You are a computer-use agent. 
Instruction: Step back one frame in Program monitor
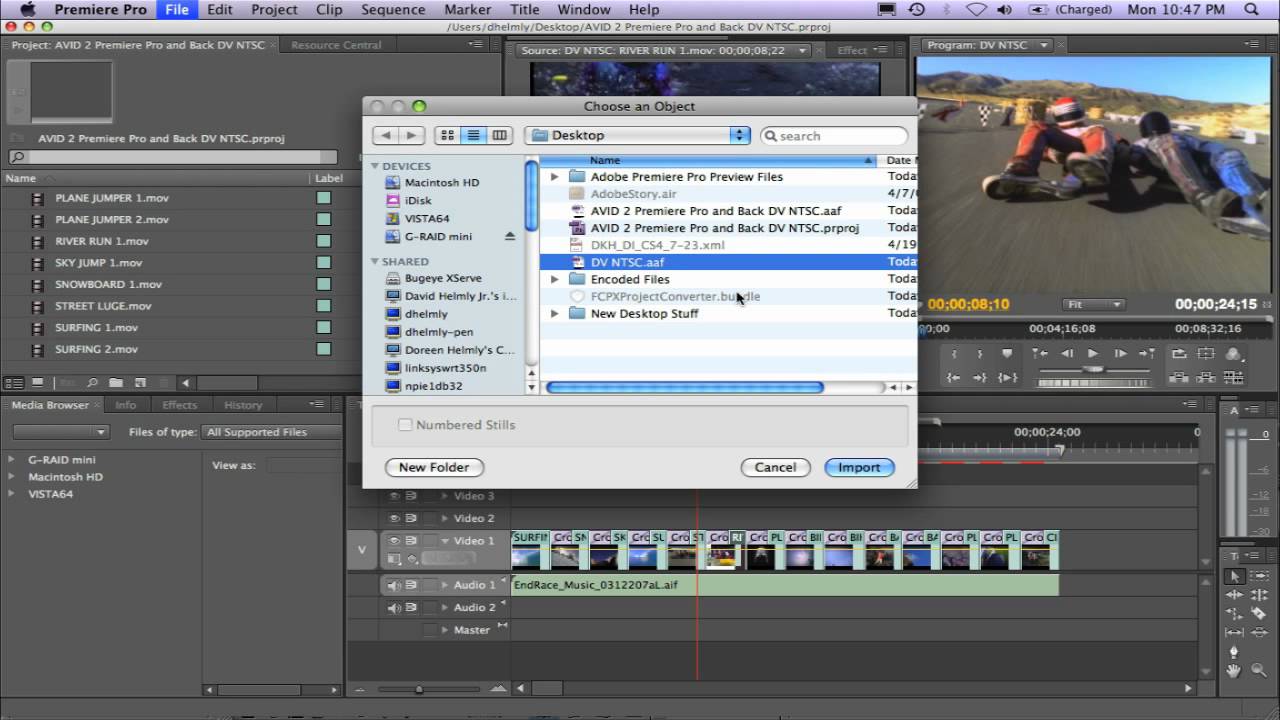tap(1067, 353)
